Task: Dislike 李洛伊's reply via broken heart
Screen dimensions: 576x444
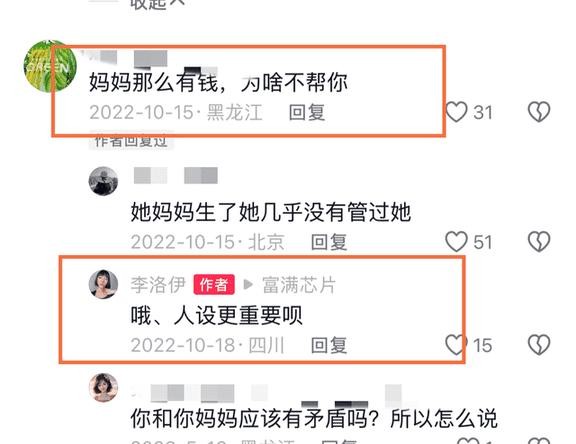Action: pyautogui.click(x=539, y=344)
